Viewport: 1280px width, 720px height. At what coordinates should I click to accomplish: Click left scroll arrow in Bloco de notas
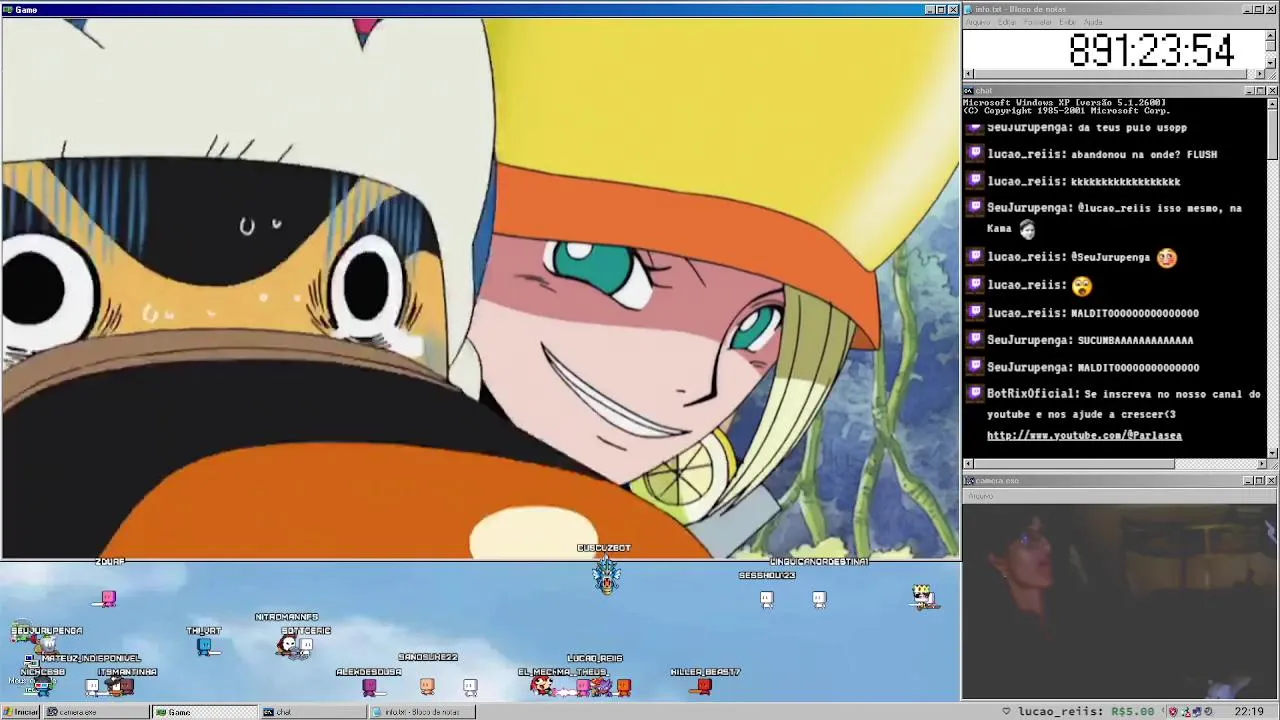(968, 74)
